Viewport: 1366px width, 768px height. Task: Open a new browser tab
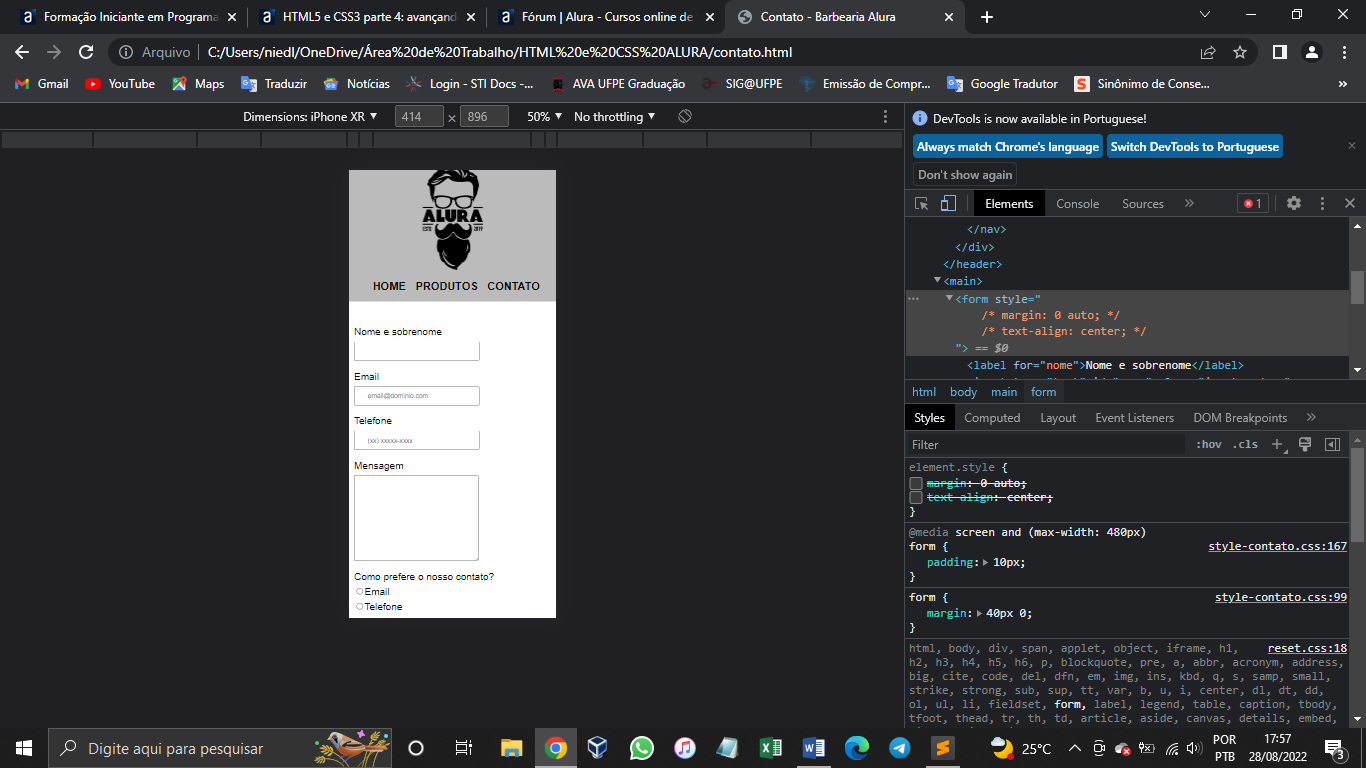click(987, 17)
